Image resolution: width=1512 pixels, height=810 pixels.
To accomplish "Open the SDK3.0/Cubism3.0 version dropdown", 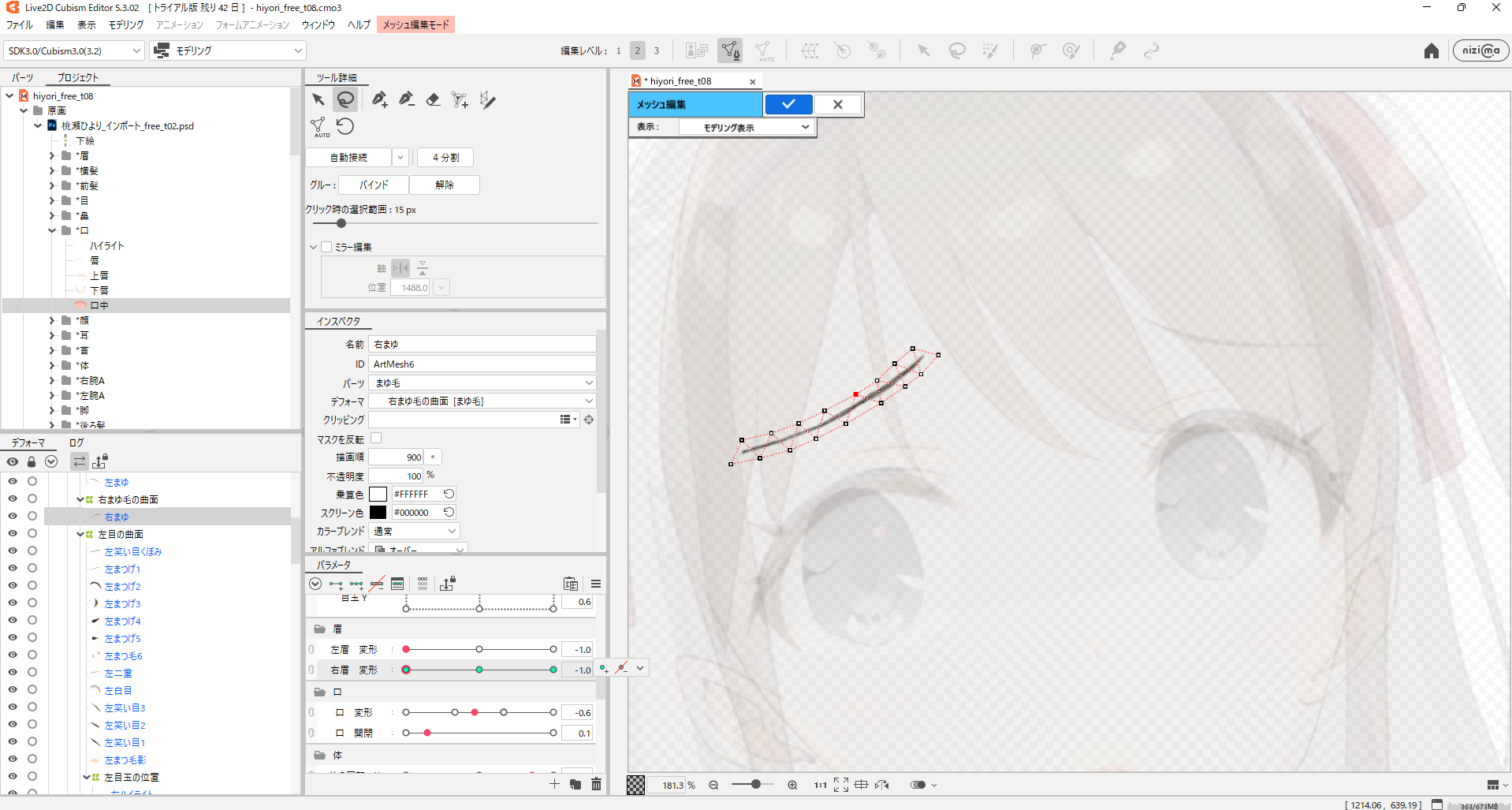I will tap(74, 50).
